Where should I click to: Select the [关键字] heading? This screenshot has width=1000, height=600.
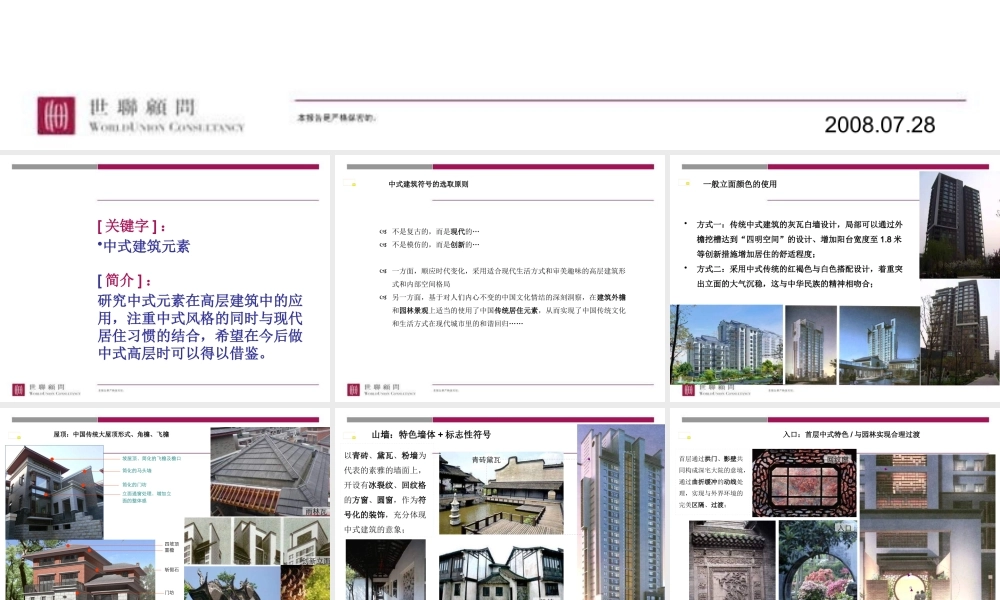(132, 226)
